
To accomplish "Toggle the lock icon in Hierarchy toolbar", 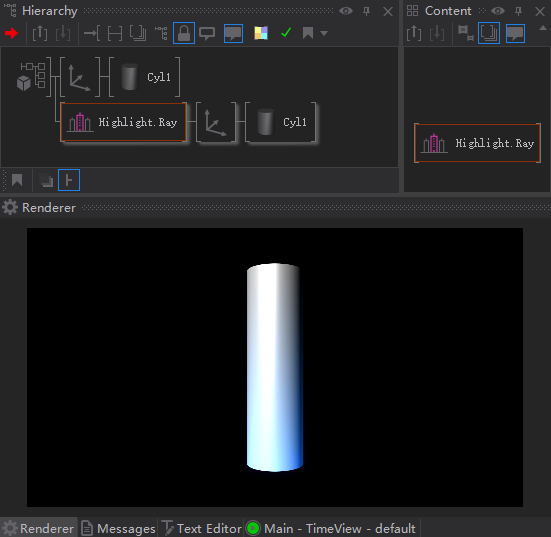I will coord(184,33).
